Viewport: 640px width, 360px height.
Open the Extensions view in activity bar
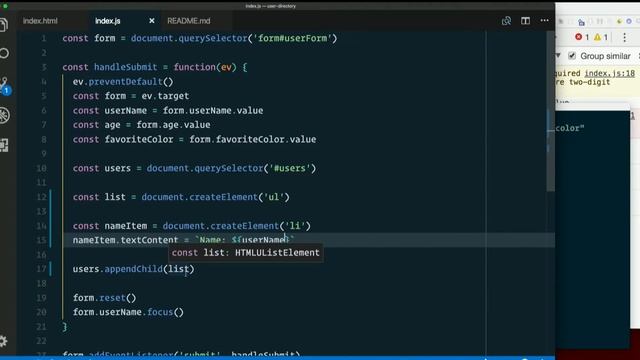[x=4, y=145]
